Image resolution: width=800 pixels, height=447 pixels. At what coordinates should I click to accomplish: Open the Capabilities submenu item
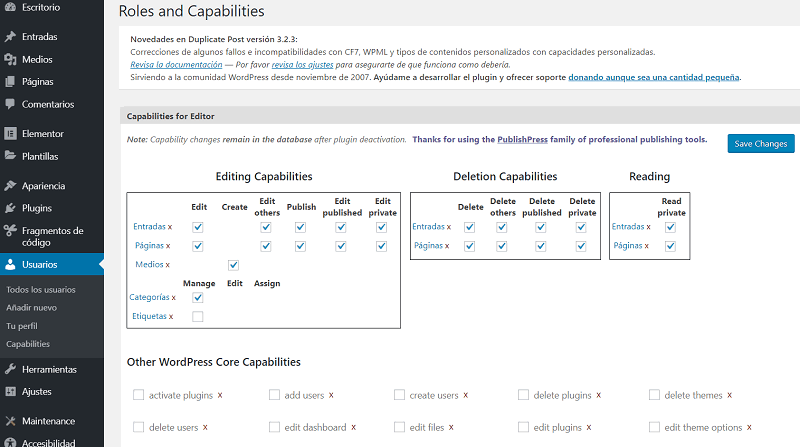coord(28,343)
